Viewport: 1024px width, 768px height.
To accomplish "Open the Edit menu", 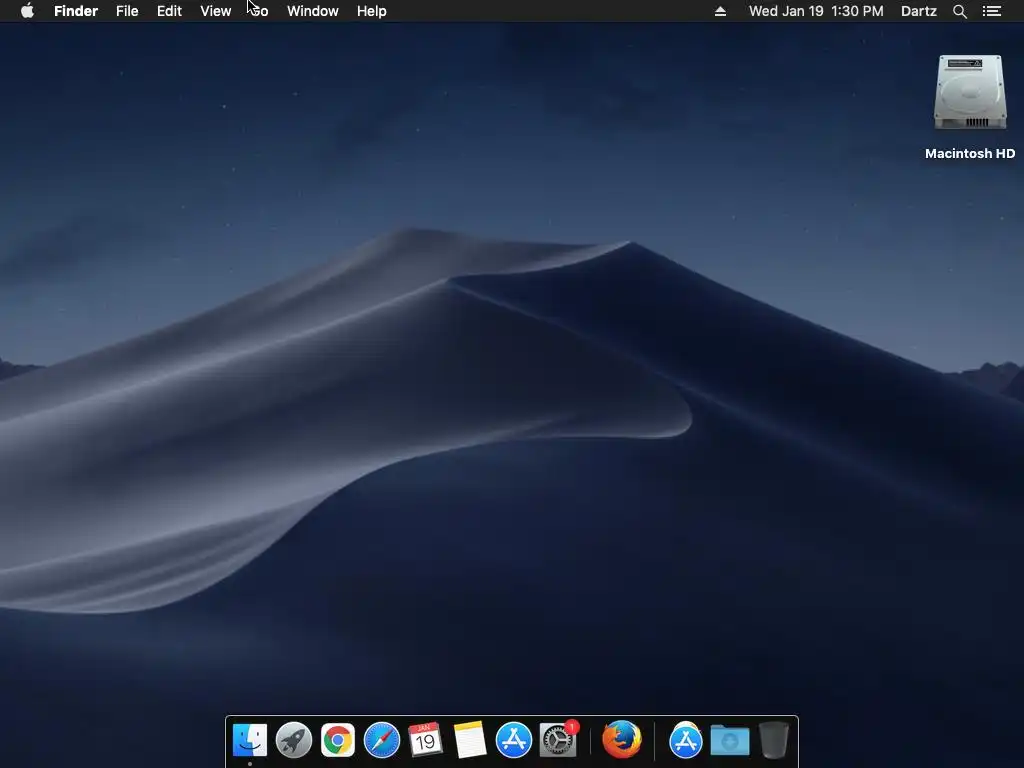I will [169, 11].
